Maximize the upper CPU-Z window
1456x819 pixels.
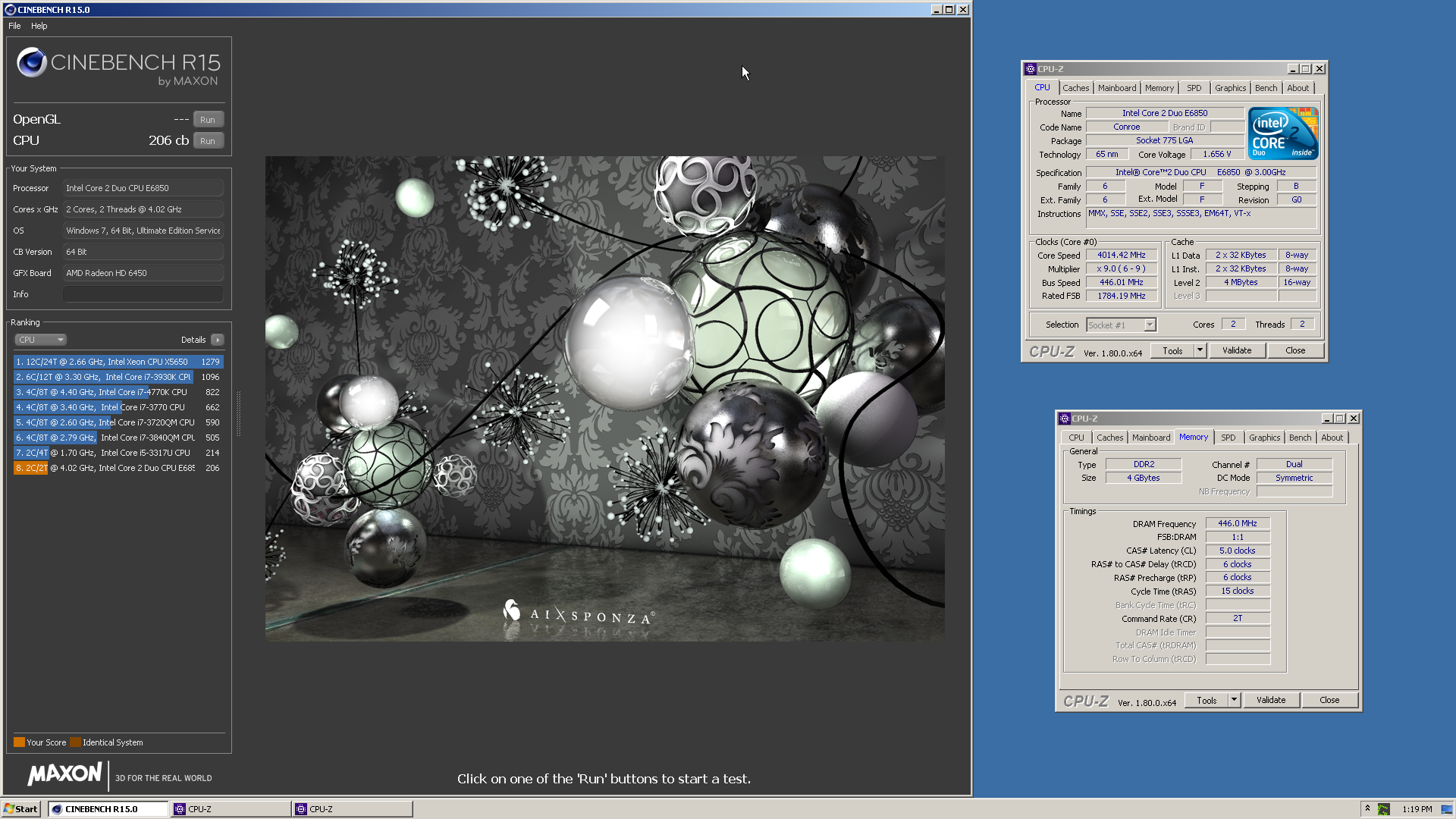[x=1306, y=69]
